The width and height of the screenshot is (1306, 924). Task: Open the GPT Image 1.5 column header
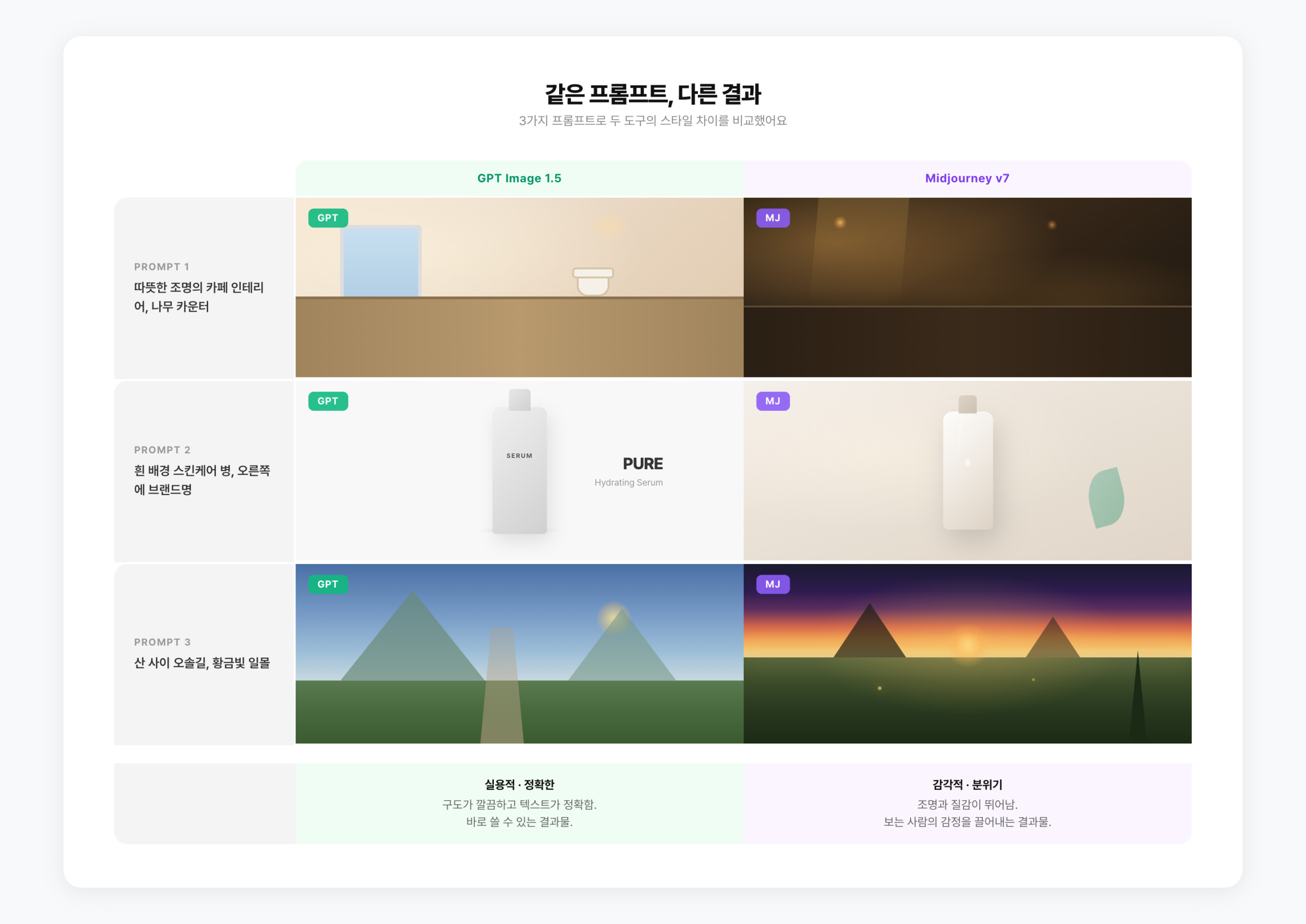(518, 178)
